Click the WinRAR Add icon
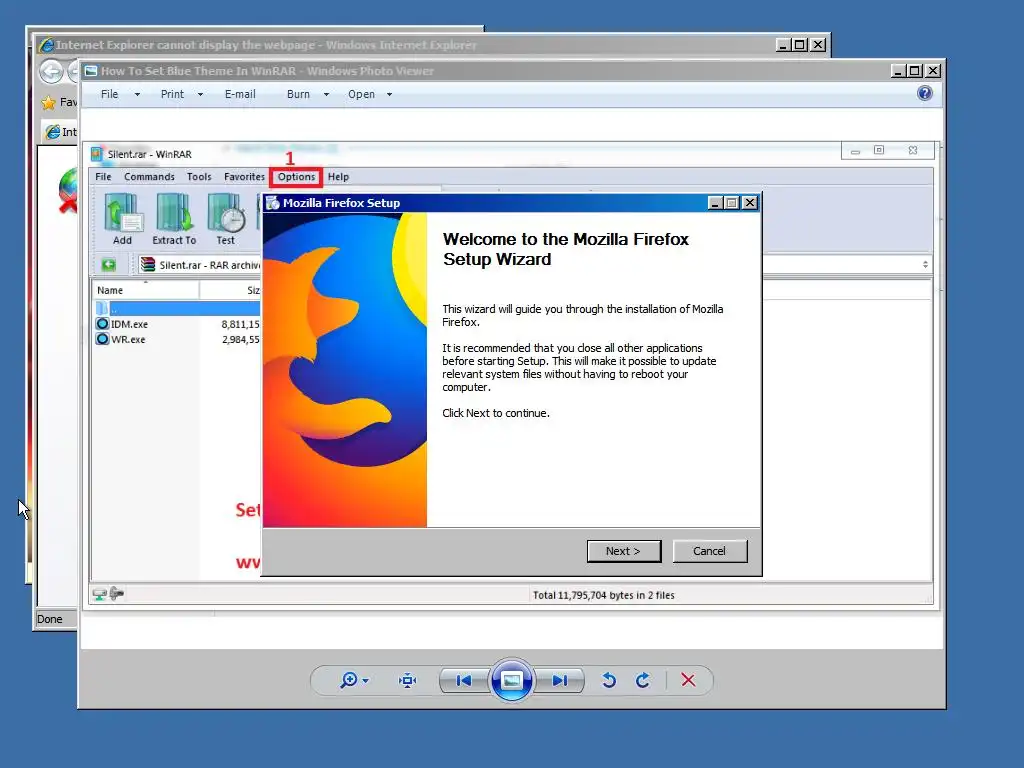 click(x=123, y=219)
